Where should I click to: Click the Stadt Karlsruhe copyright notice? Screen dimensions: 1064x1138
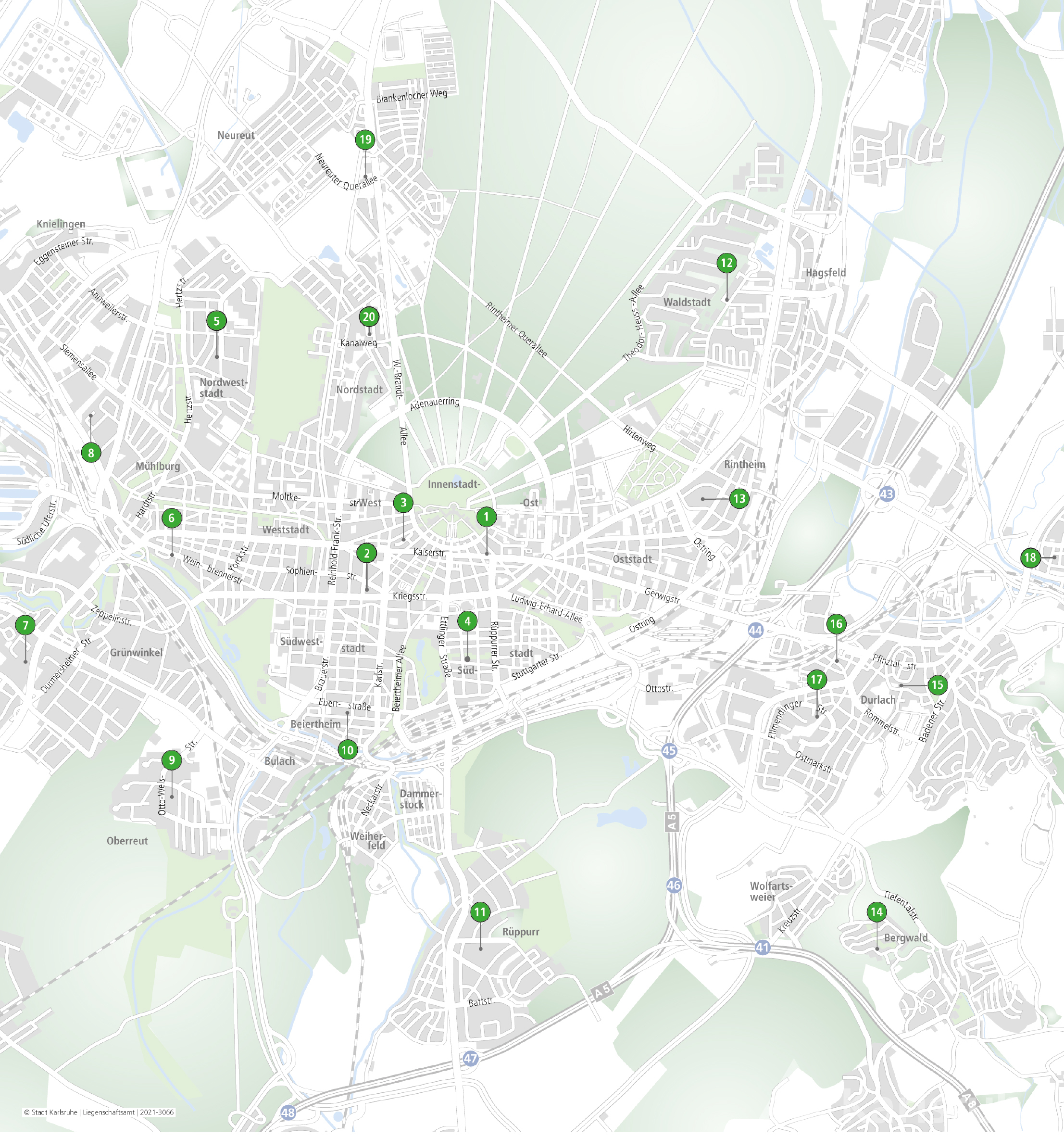click(99, 1112)
